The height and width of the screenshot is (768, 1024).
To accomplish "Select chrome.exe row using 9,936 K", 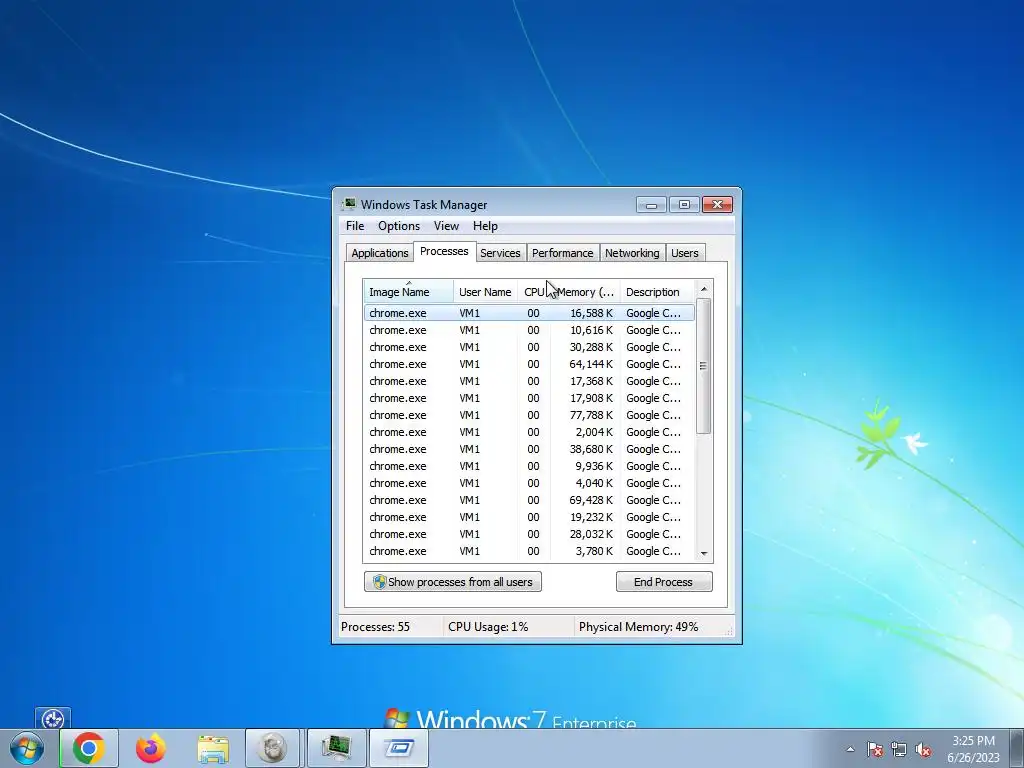I will tap(529, 466).
